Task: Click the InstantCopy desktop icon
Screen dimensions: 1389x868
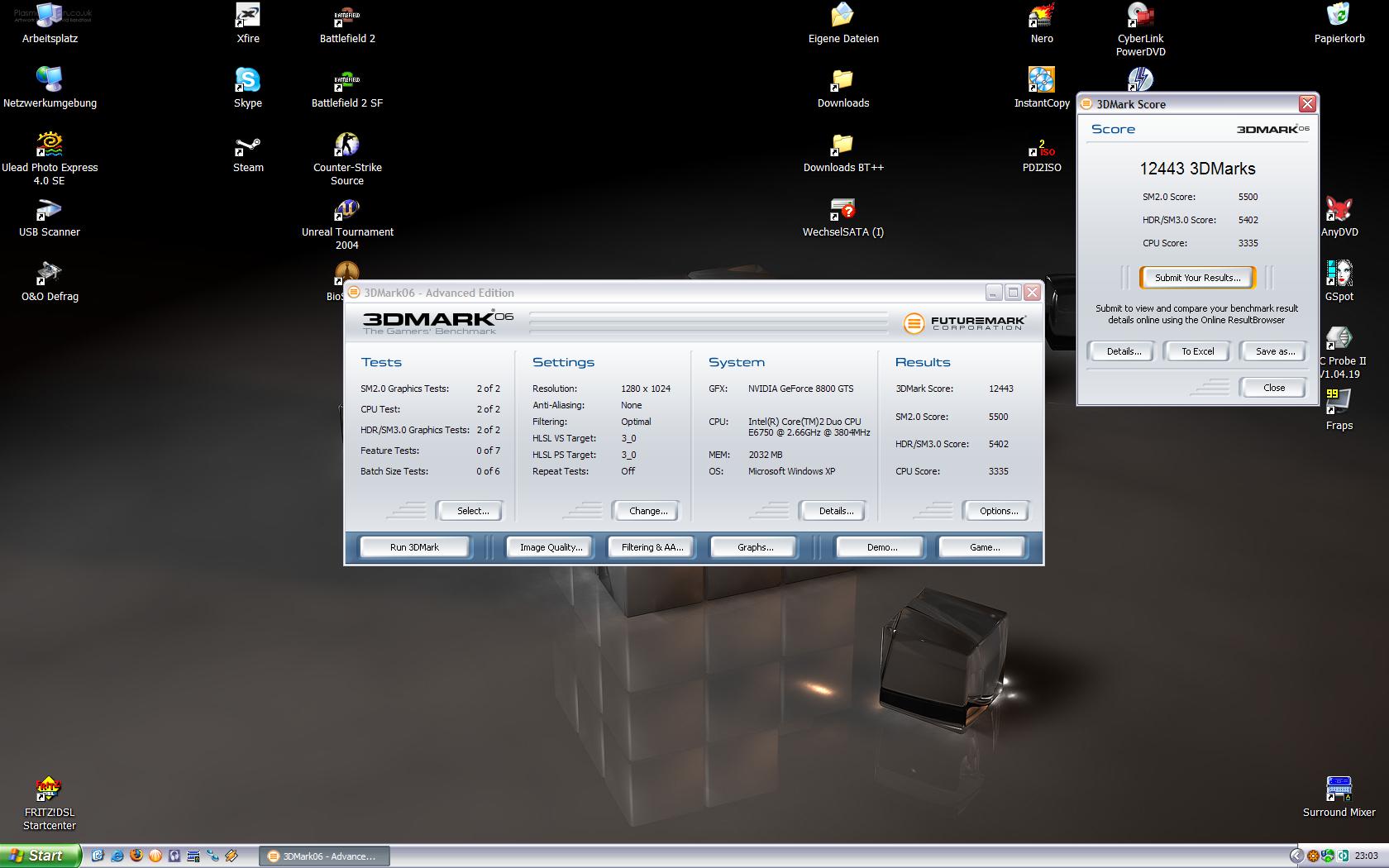Action: [x=1042, y=88]
